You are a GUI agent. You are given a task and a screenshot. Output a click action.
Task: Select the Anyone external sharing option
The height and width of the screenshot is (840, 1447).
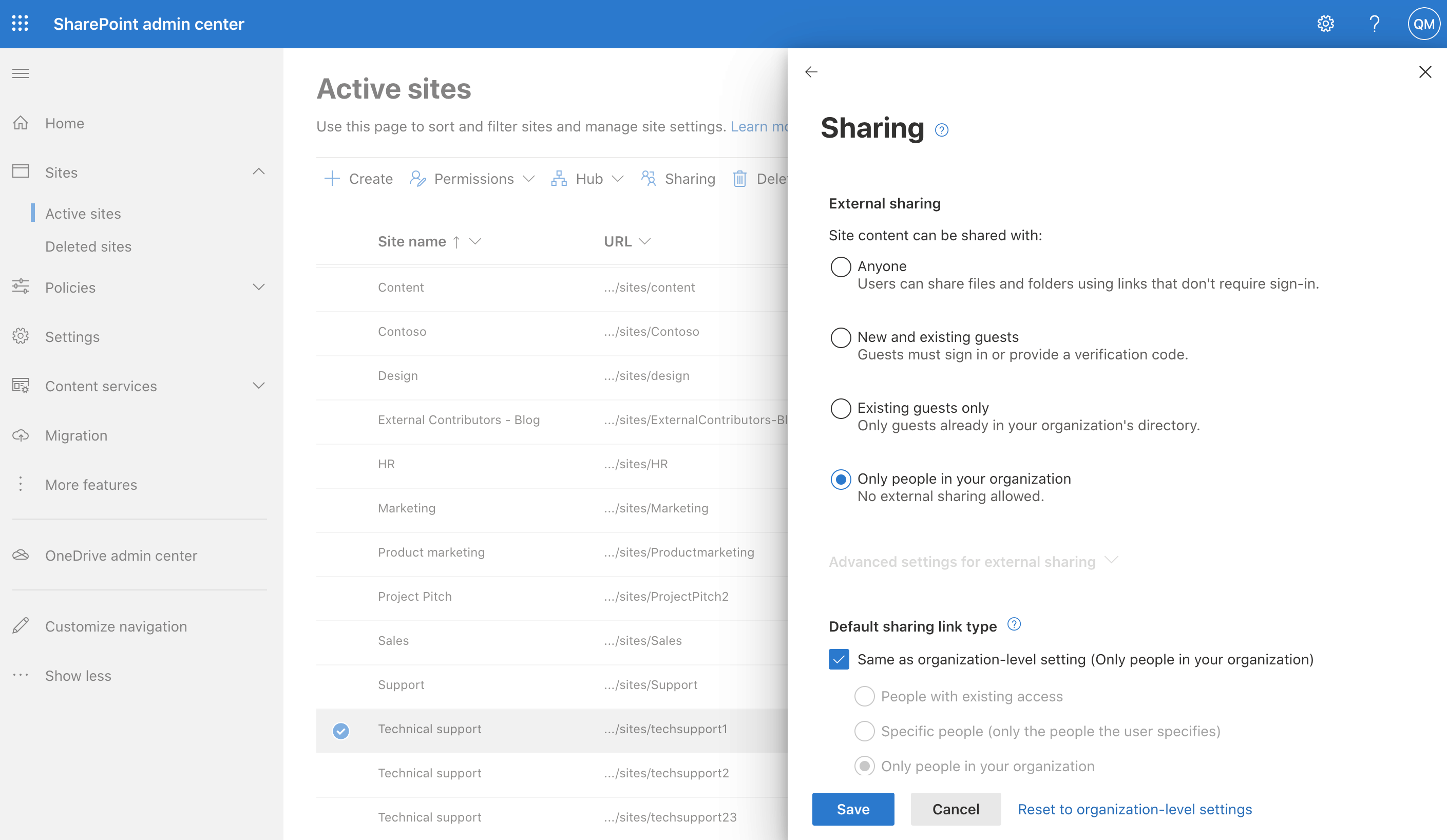point(839,266)
